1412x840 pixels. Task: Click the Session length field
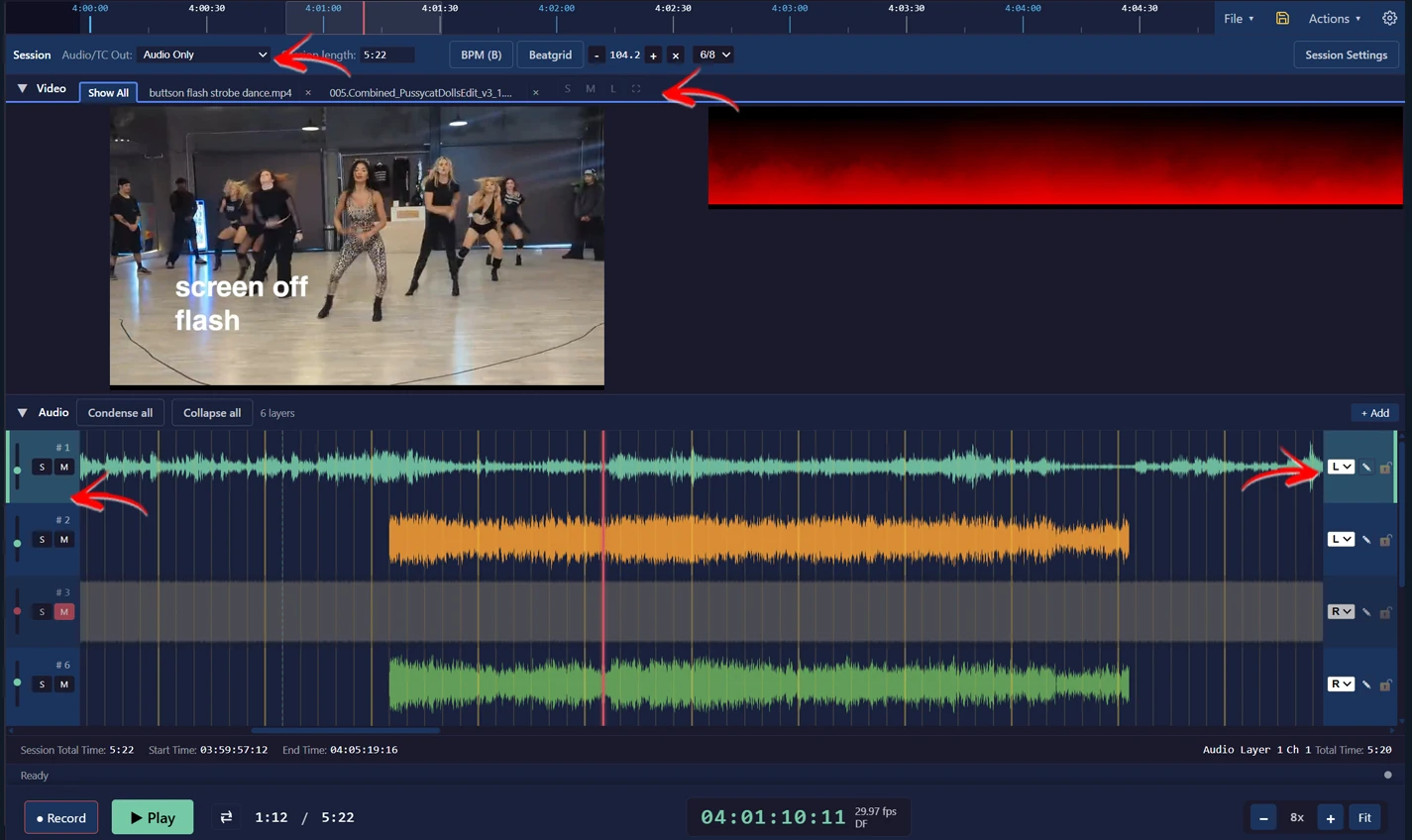click(388, 54)
